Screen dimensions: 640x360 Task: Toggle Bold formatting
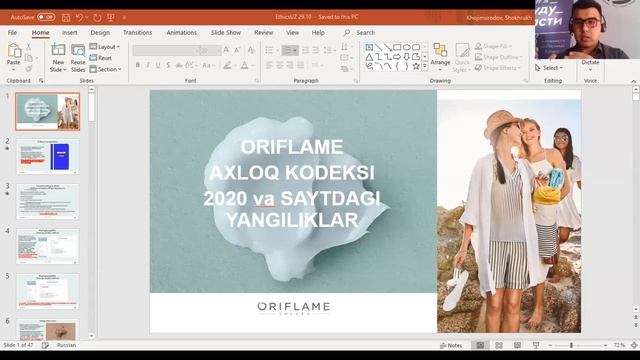(138, 65)
